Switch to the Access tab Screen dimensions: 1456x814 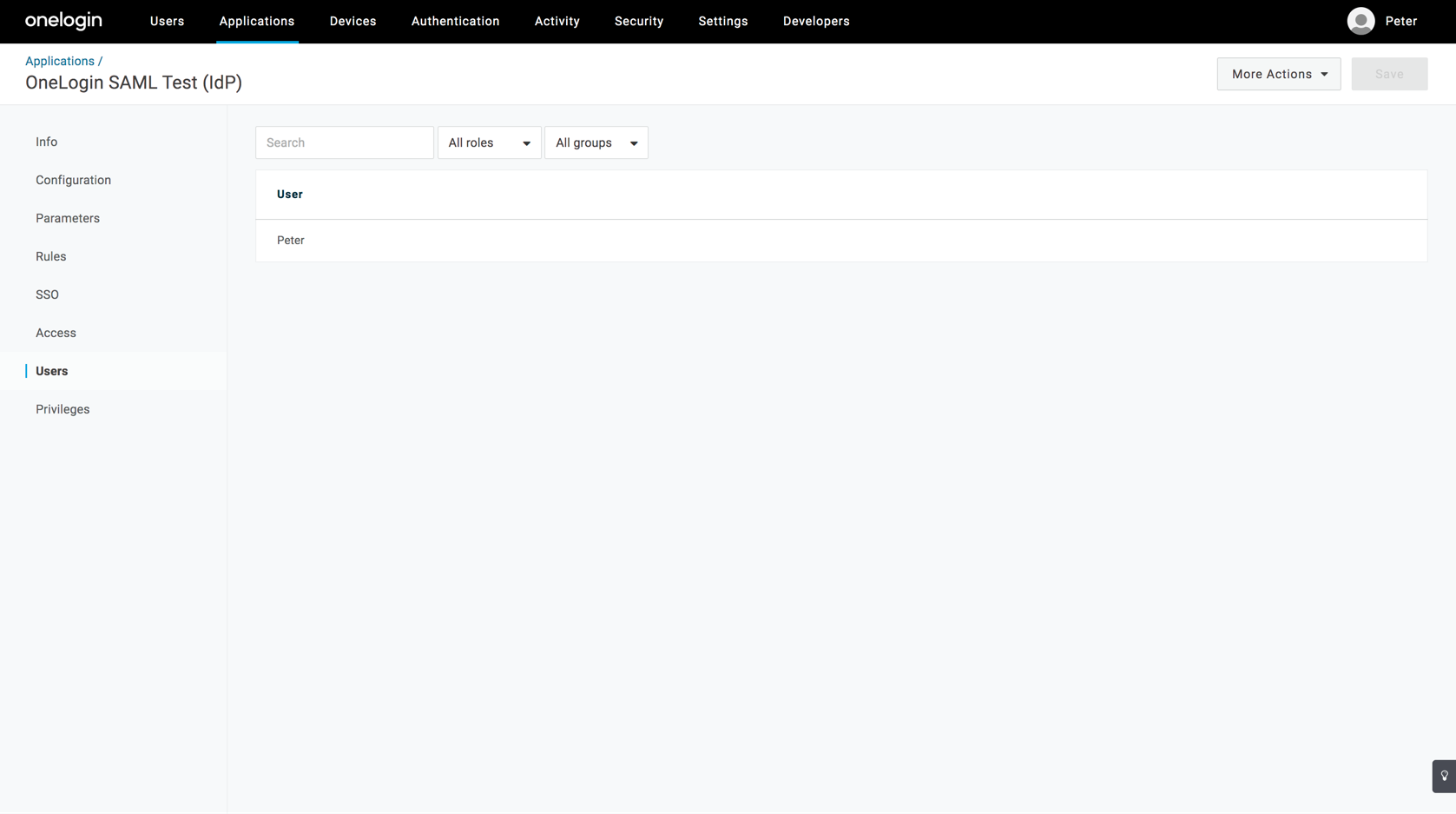56,333
